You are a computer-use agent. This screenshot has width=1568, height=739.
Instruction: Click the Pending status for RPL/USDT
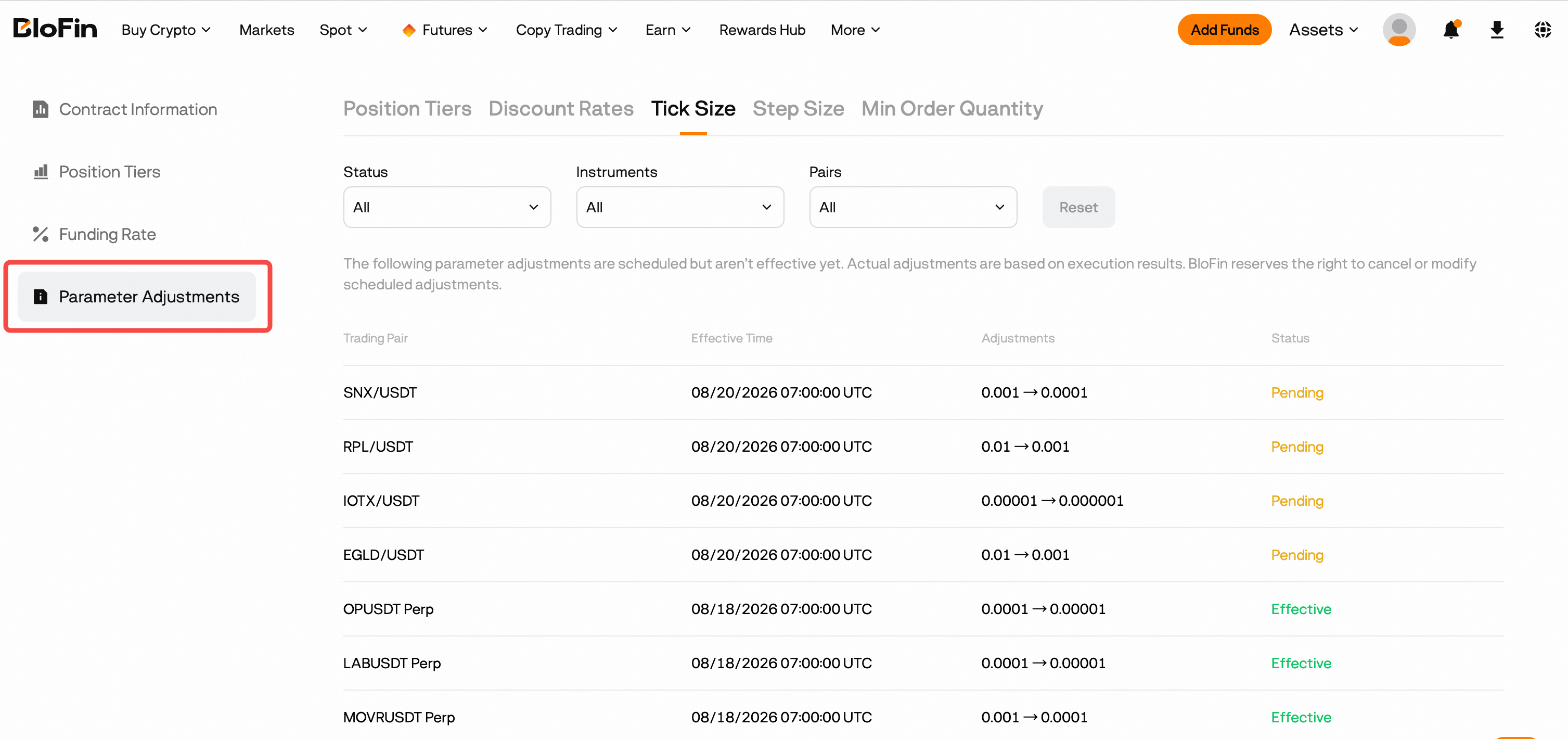pyautogui.click(x=1297, y=447)
